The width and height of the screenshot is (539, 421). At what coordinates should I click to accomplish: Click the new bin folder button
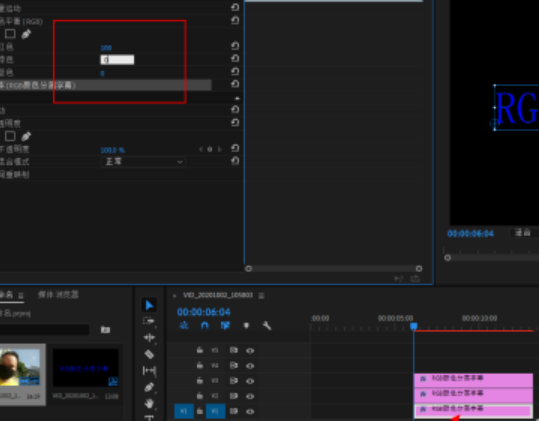(x=105, y=330)
